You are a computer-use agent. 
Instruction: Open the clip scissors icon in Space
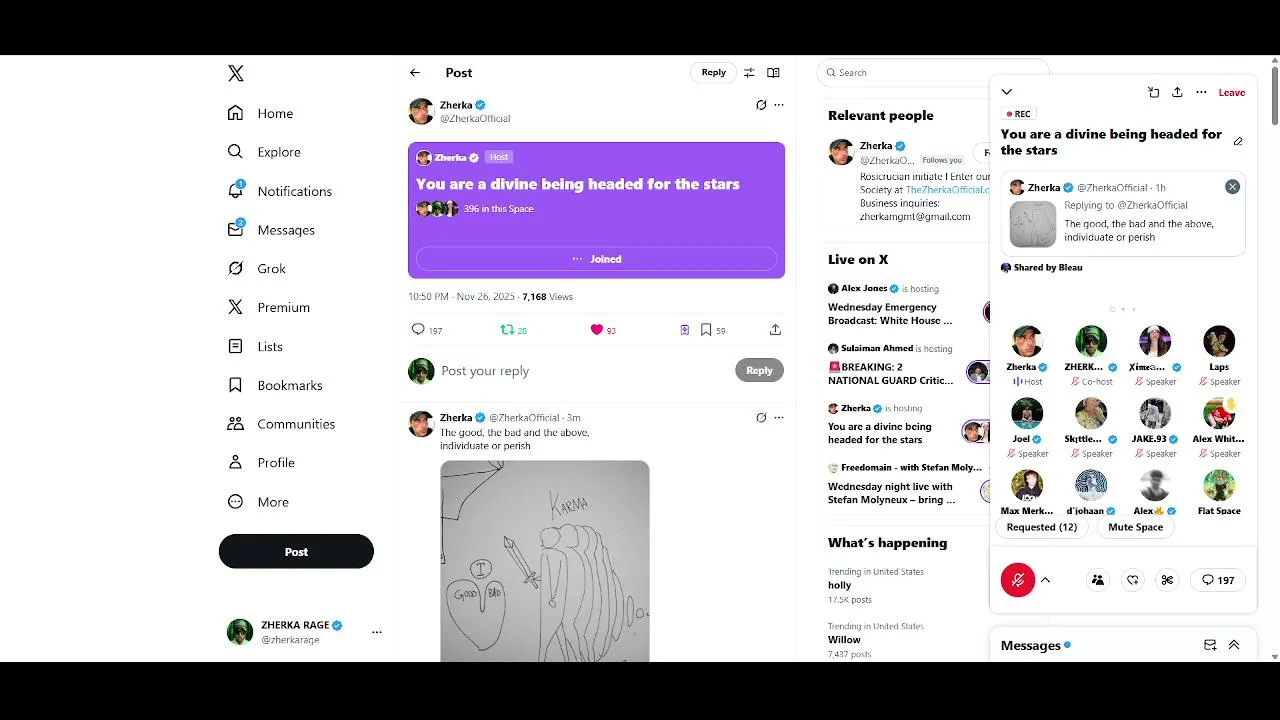point(1167,580)
